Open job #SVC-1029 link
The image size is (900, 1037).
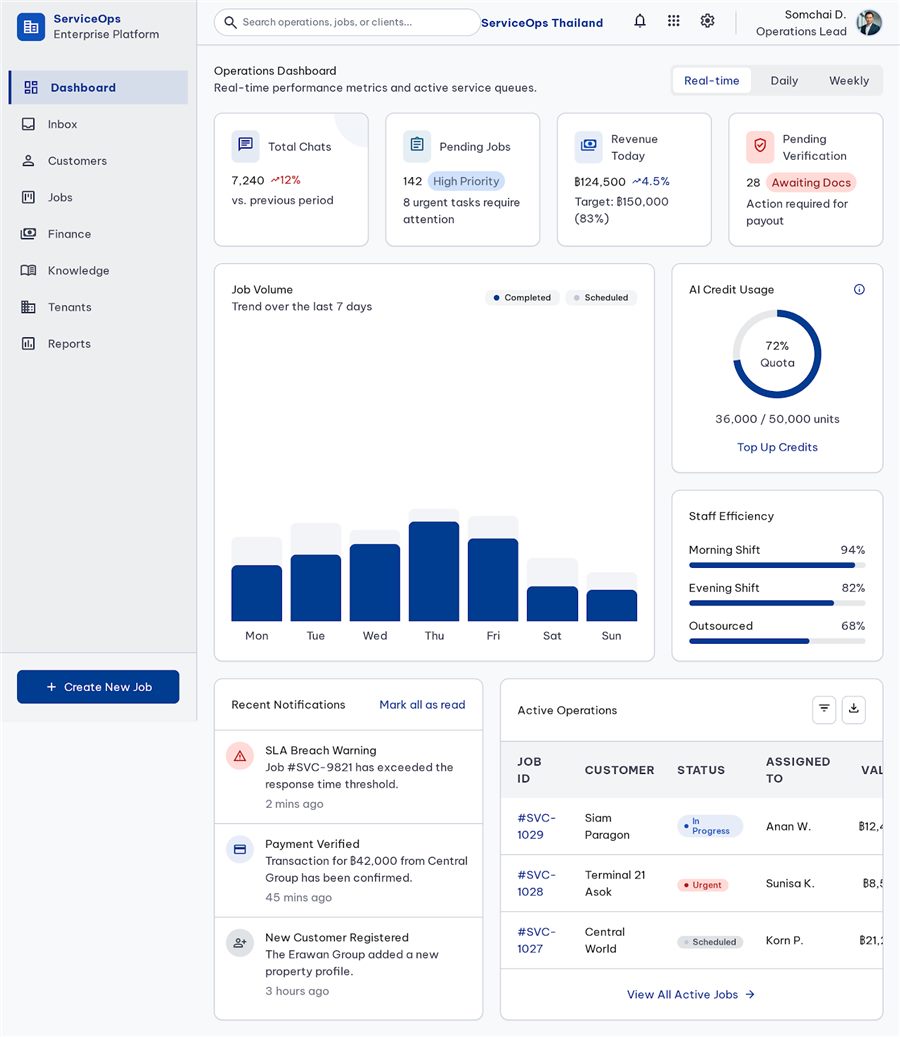(536, 826)
